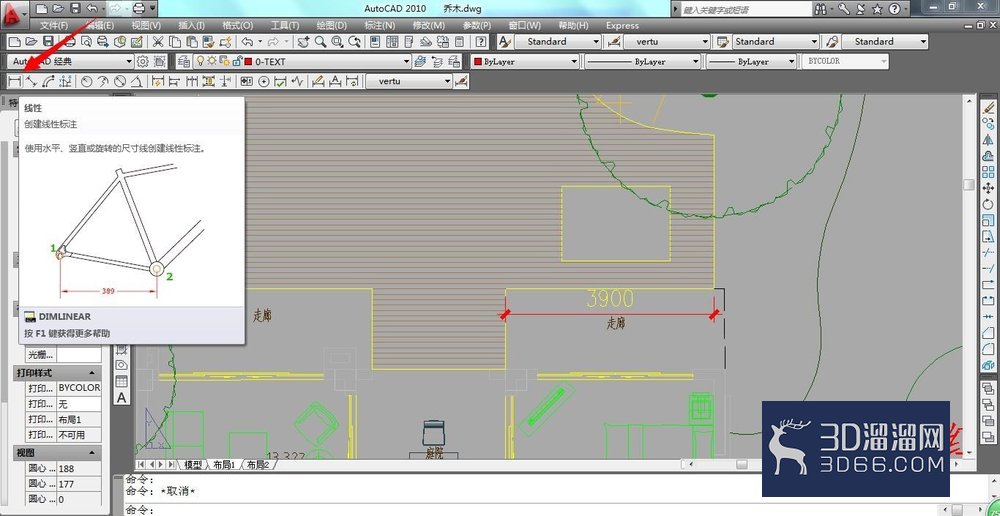Collapse the 打印样式 properties section
Screen dimensions: 1000x516
click(92, 372)
